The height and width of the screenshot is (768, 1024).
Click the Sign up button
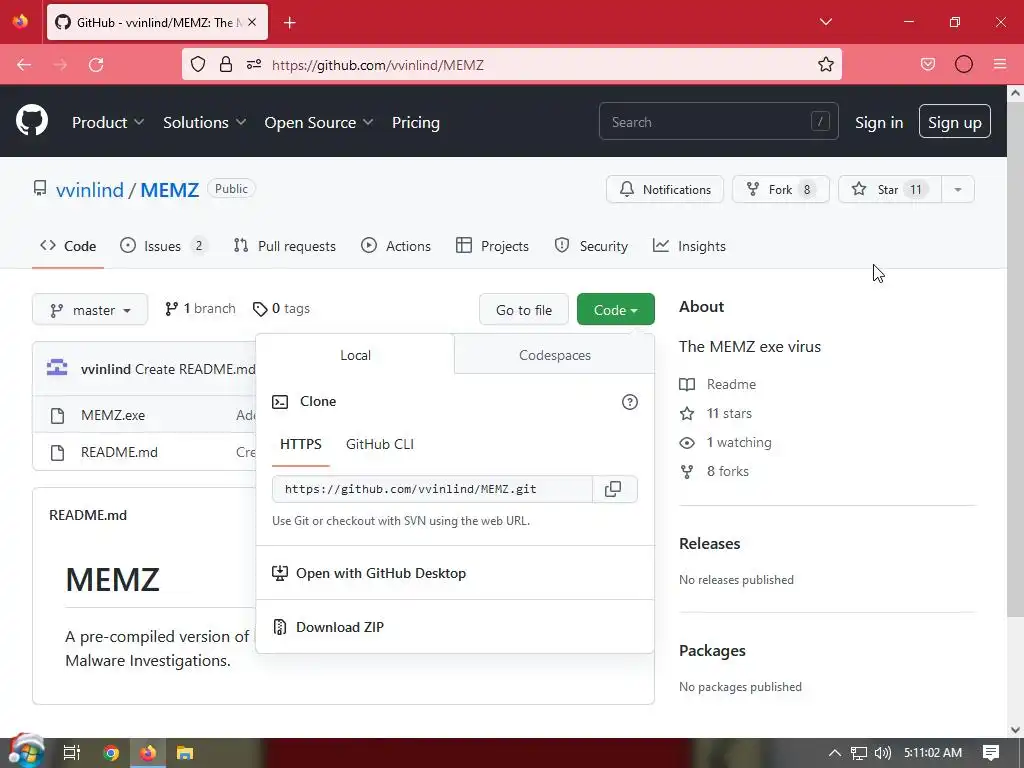click(955, 121)
